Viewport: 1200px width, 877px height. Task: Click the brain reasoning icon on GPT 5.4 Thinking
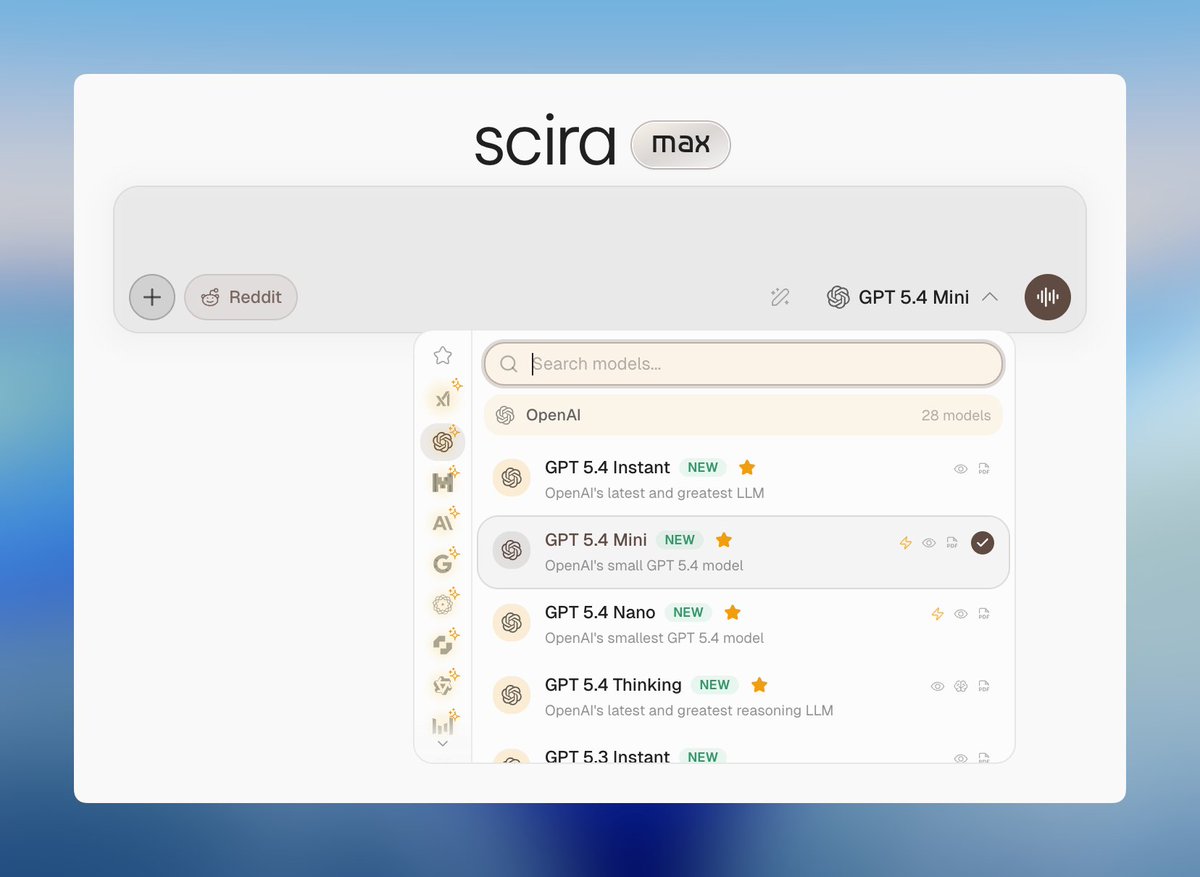pos(961,687)
